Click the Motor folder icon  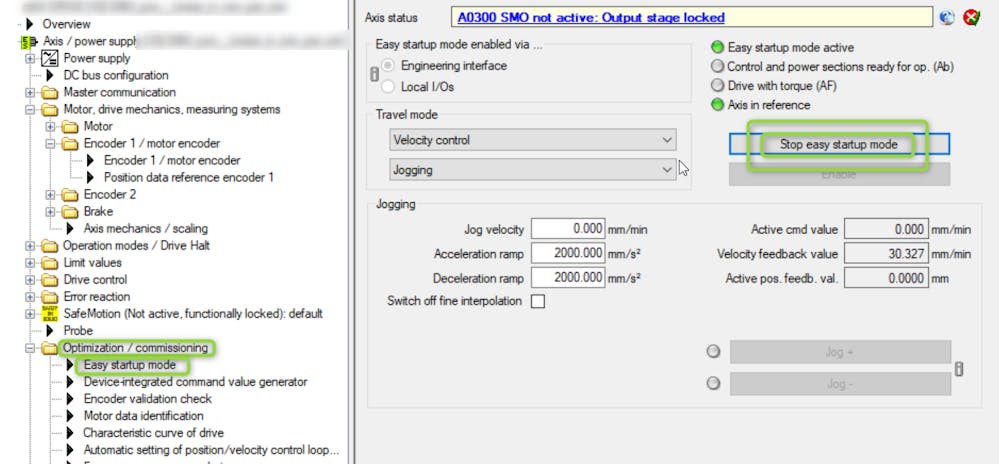pos(70,127)
